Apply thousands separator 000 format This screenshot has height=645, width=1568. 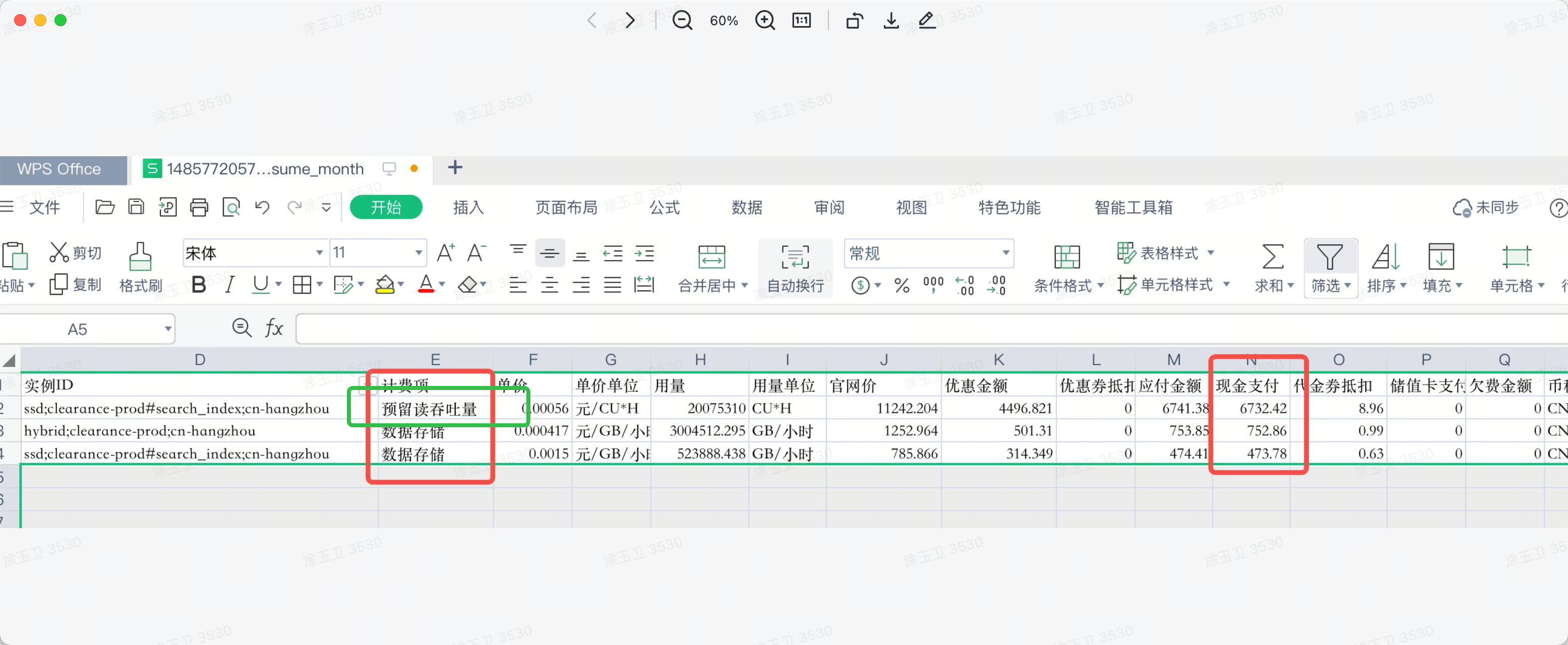pyautogui.click(x=933, y=285)
